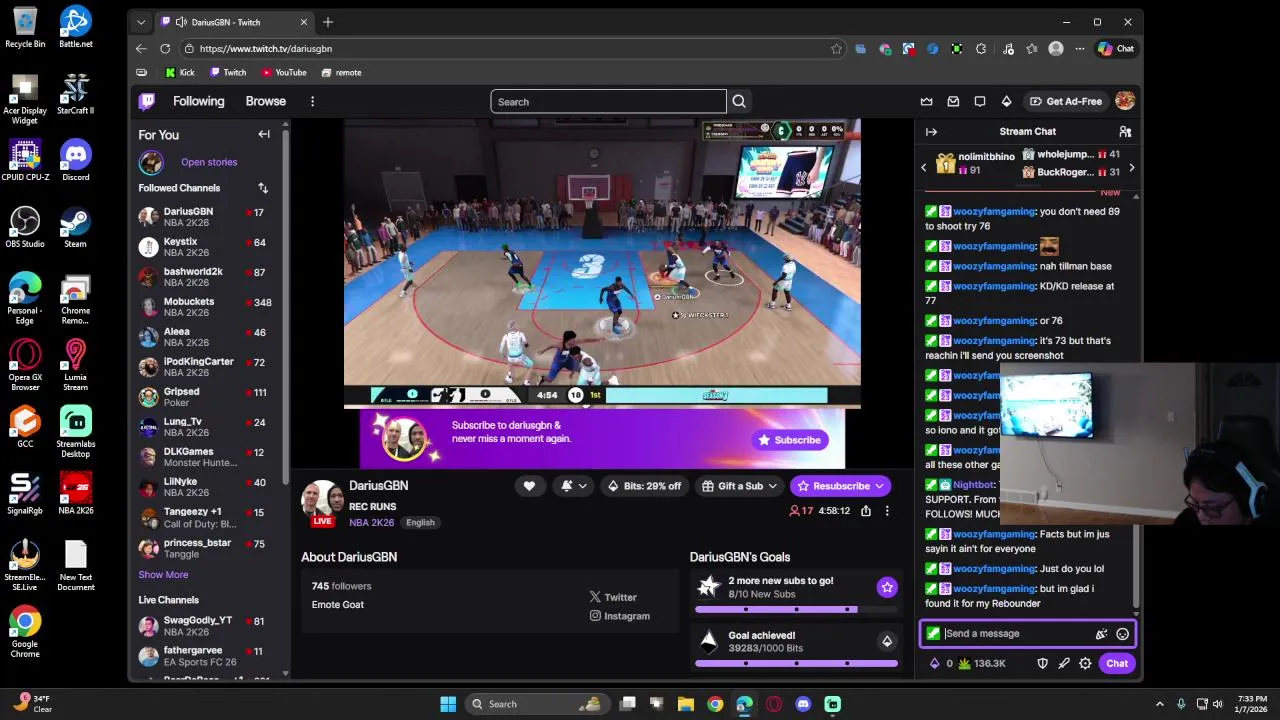
Task: Click the Windows taskbar Search box
Action: click(x=536, y=704)
